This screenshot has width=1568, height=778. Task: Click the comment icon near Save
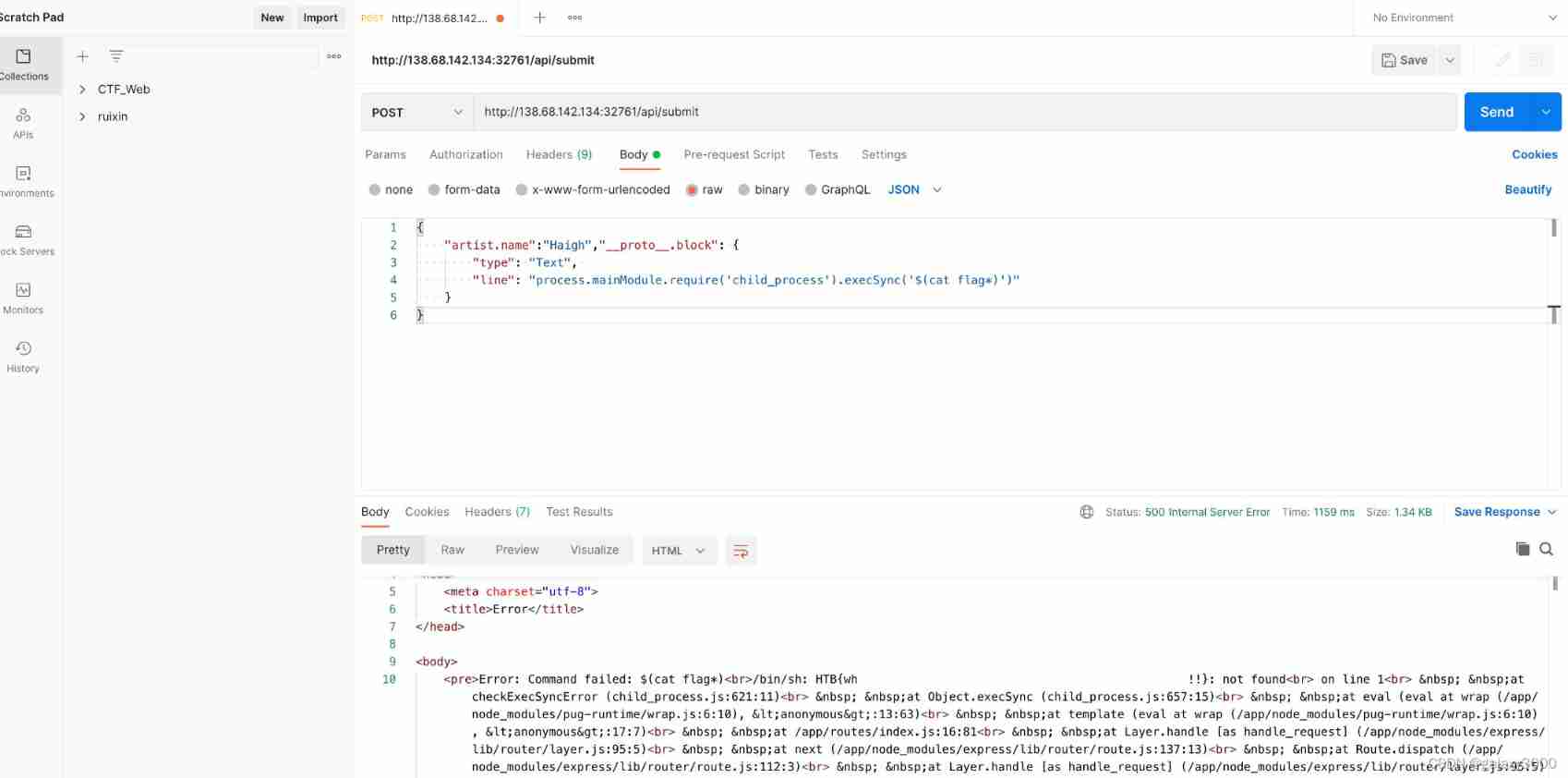pos(1536,60)
